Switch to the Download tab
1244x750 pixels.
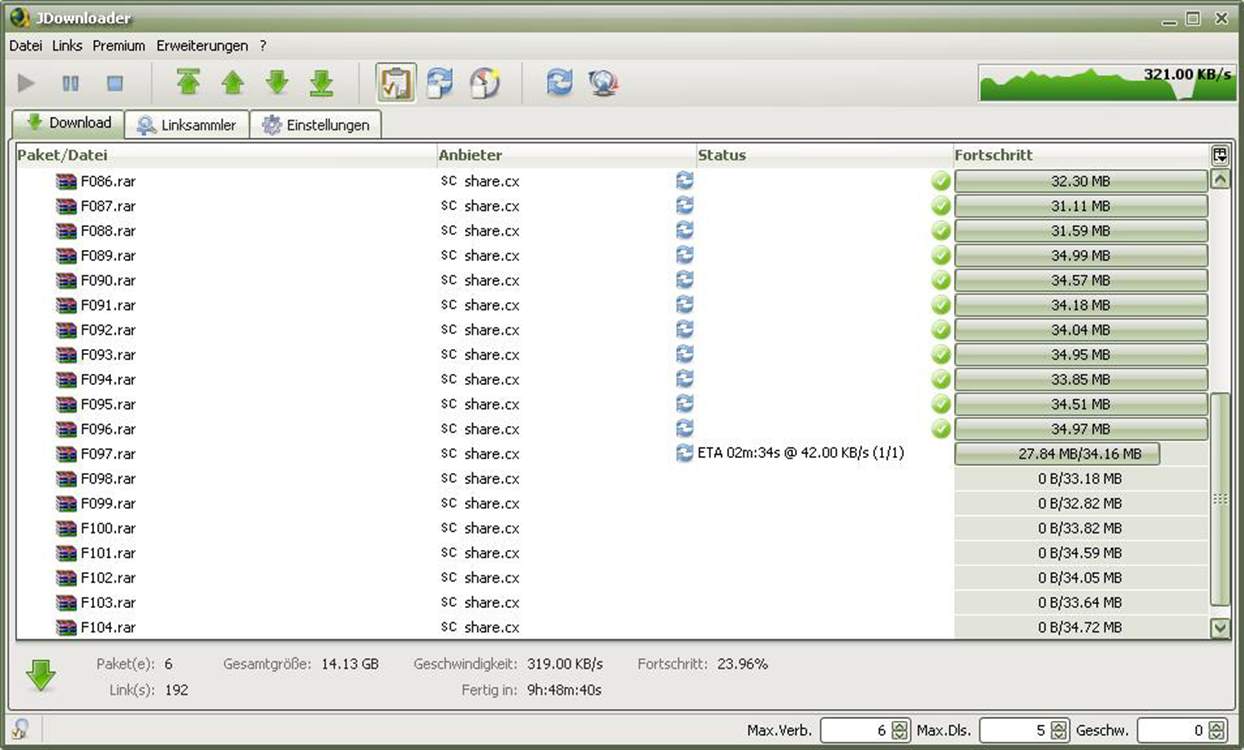pos(68,123)
